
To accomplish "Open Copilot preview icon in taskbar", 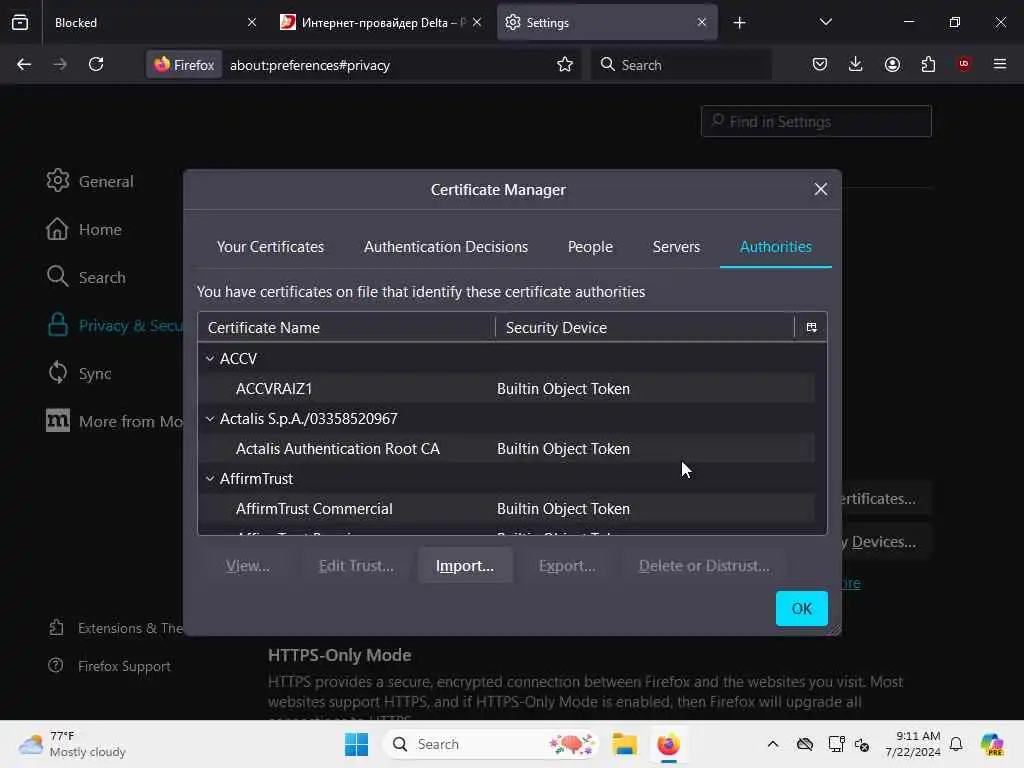I will [992, 744].
